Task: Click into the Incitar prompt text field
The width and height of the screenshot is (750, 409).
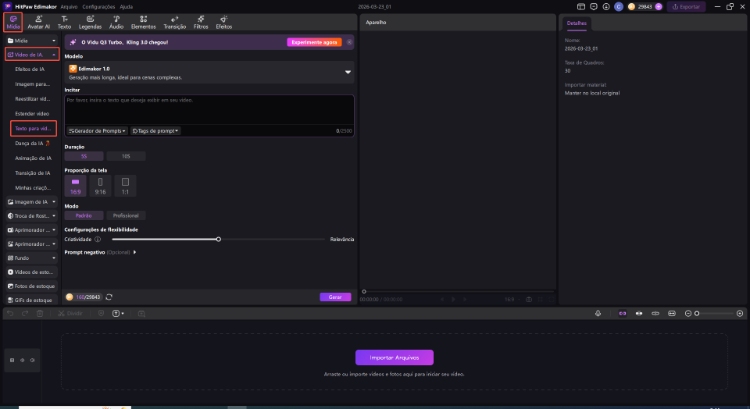Action: [x=210, y=110]
